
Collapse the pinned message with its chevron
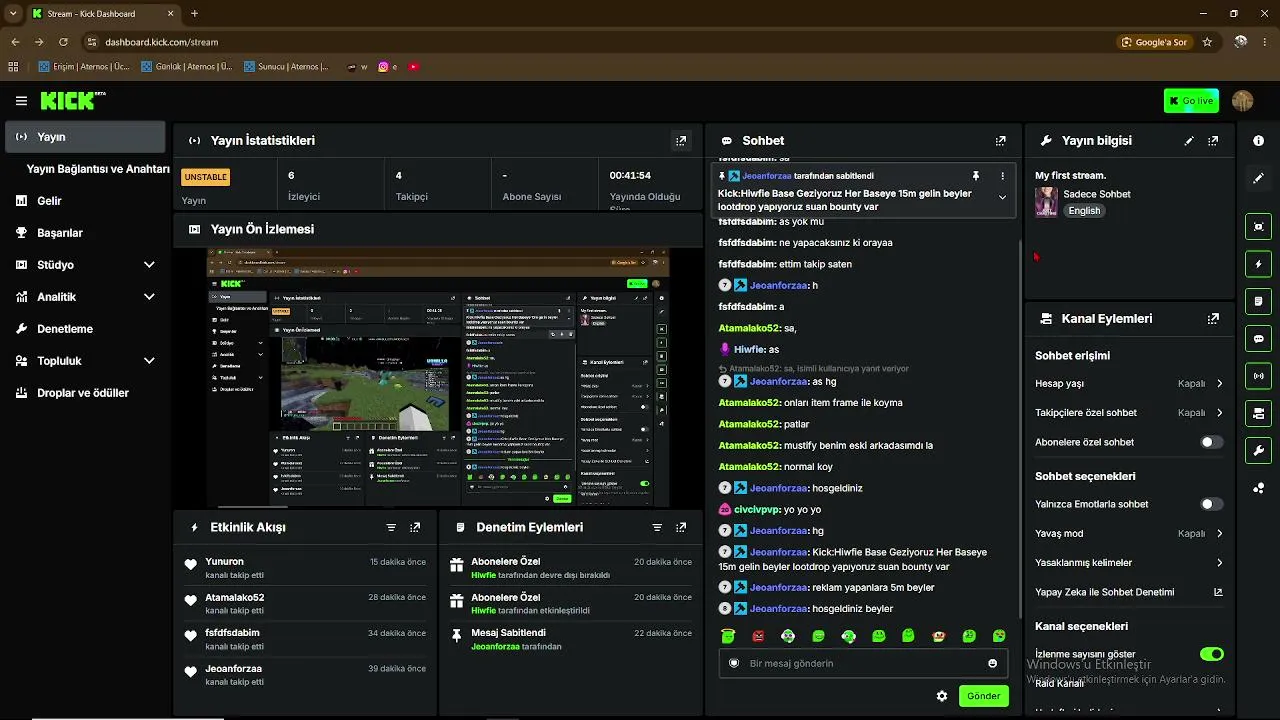pos(1002,197)
